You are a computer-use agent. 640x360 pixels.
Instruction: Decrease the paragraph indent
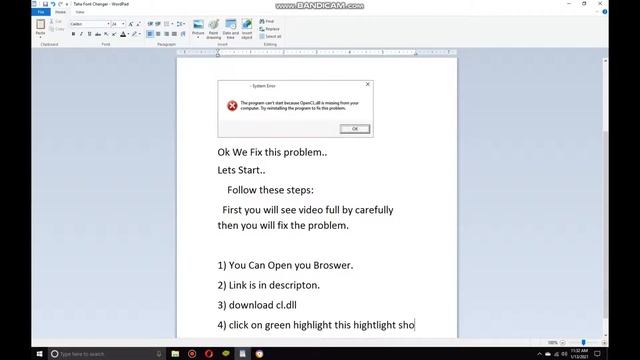click(x=150, y=24)
